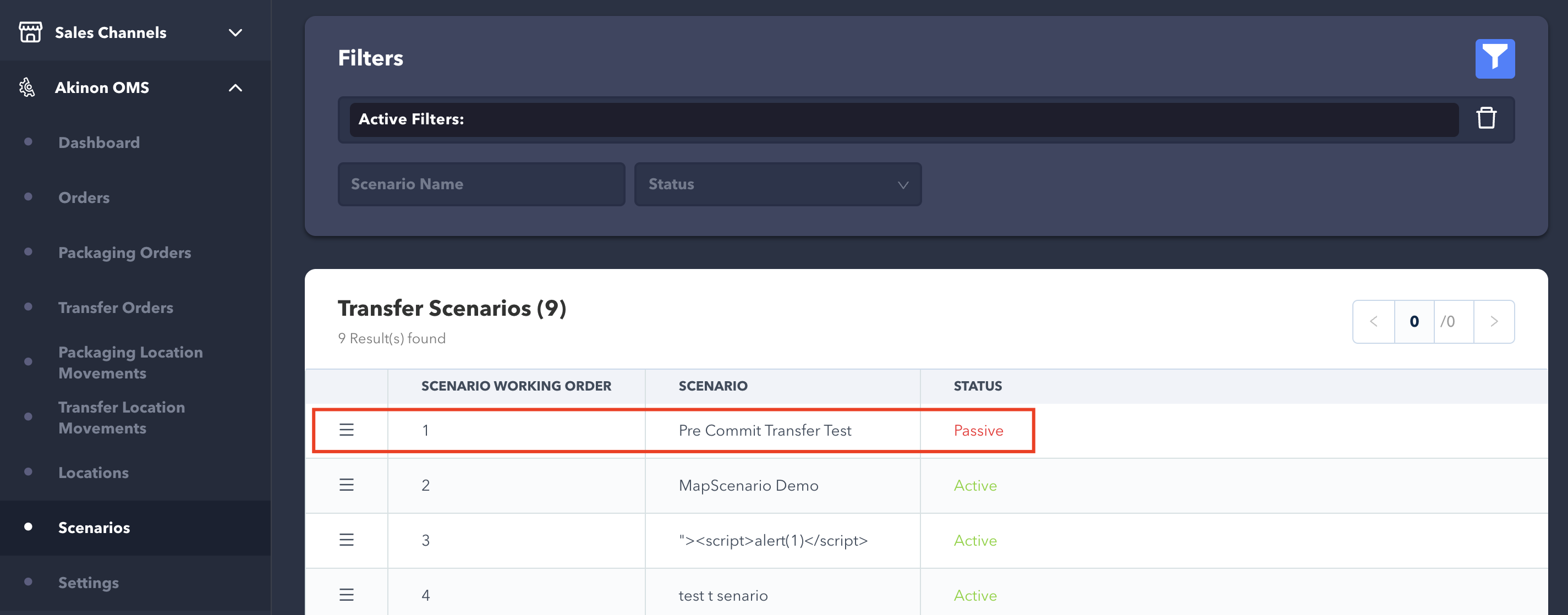Click the blue filter funnel button
The width and height of the screenshot is (1568, 615).
pyautogui.click(x=1494, y=59)
